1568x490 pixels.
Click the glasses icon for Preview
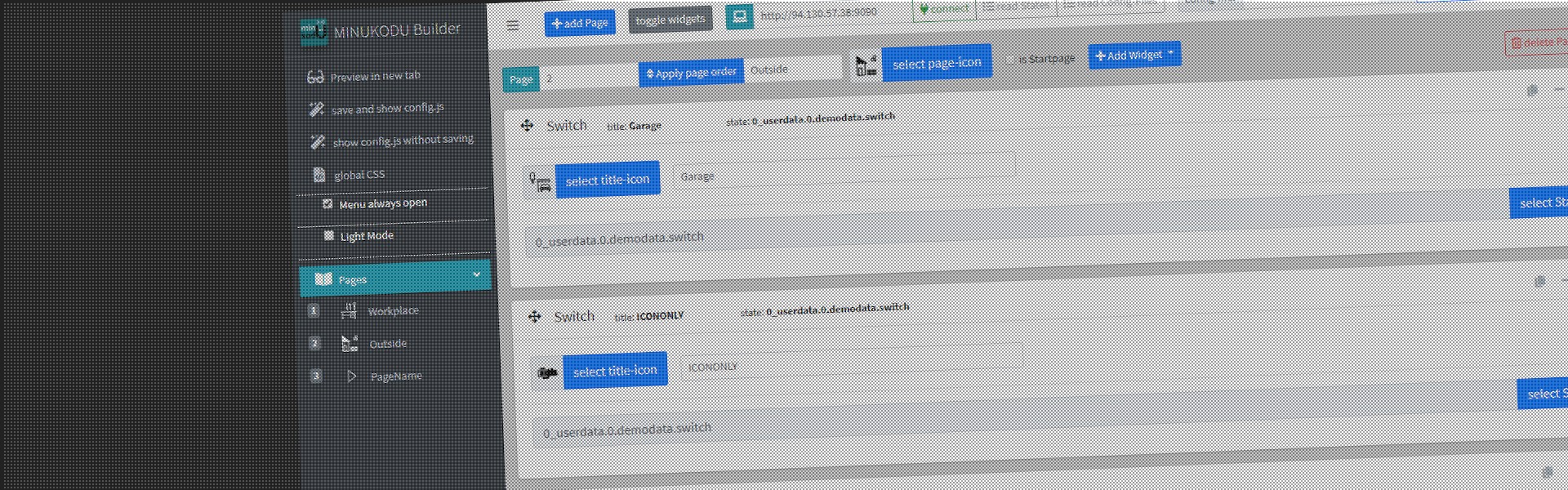pyautogui.click(x=315, y=78)
